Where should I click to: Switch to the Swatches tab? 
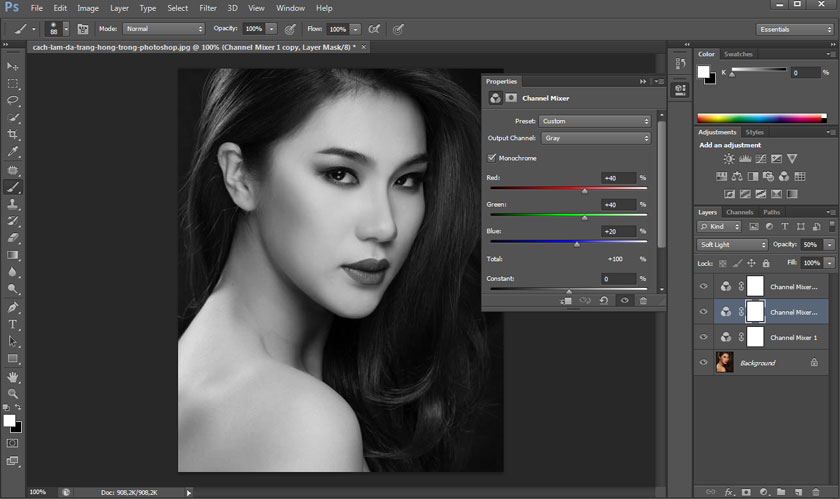(x=738, y=54)
